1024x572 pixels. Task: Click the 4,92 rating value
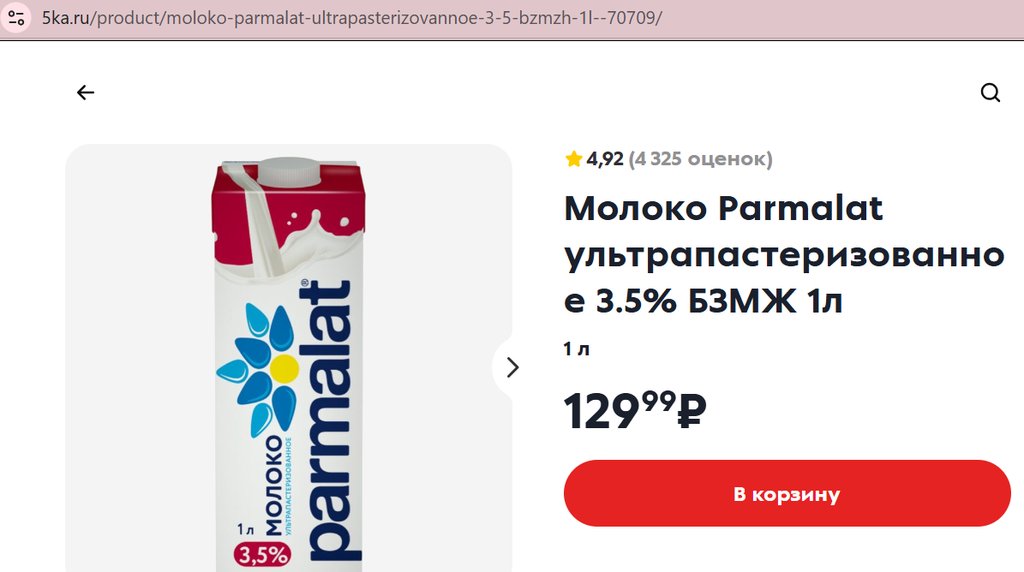(x=605, y=159)
